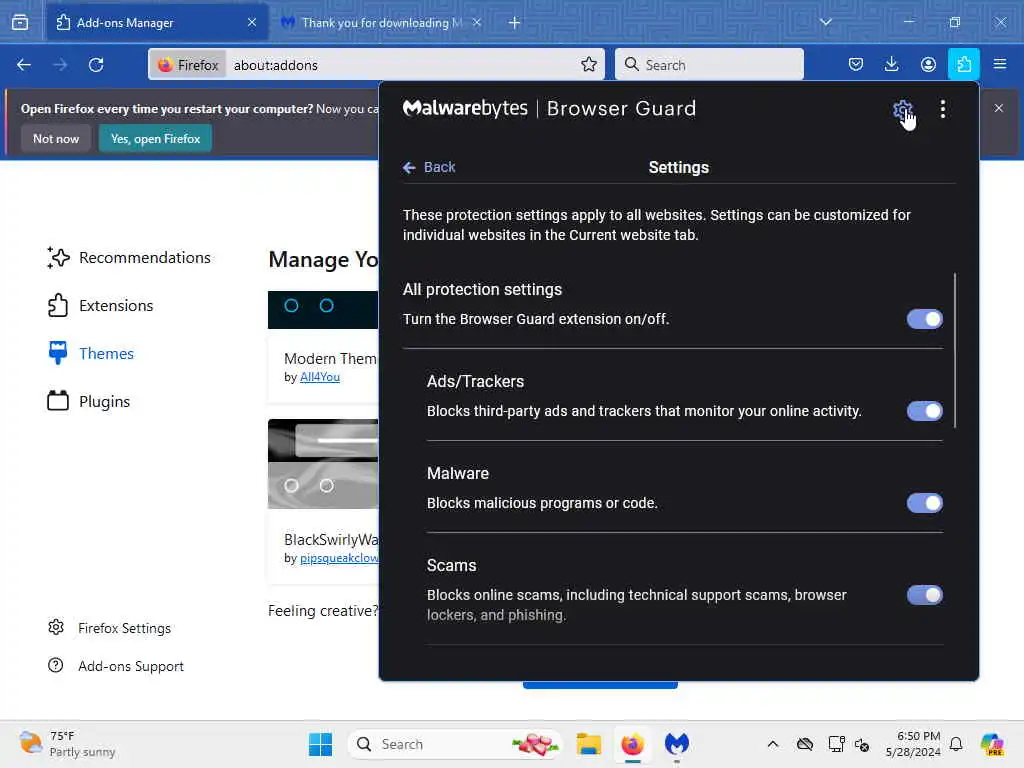The width and height of the screenshot is (1024, 768).
Task: Open pipsqueakclown author link
Action: pyautogui.click(x=339, y=558)
